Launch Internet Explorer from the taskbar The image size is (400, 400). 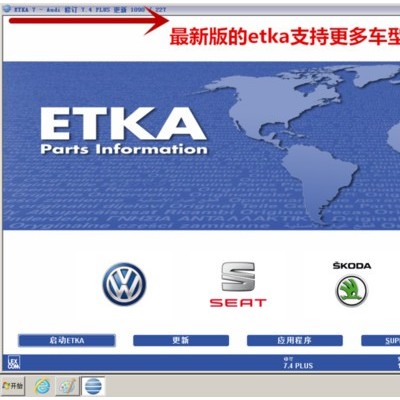(x=42, y=386)
